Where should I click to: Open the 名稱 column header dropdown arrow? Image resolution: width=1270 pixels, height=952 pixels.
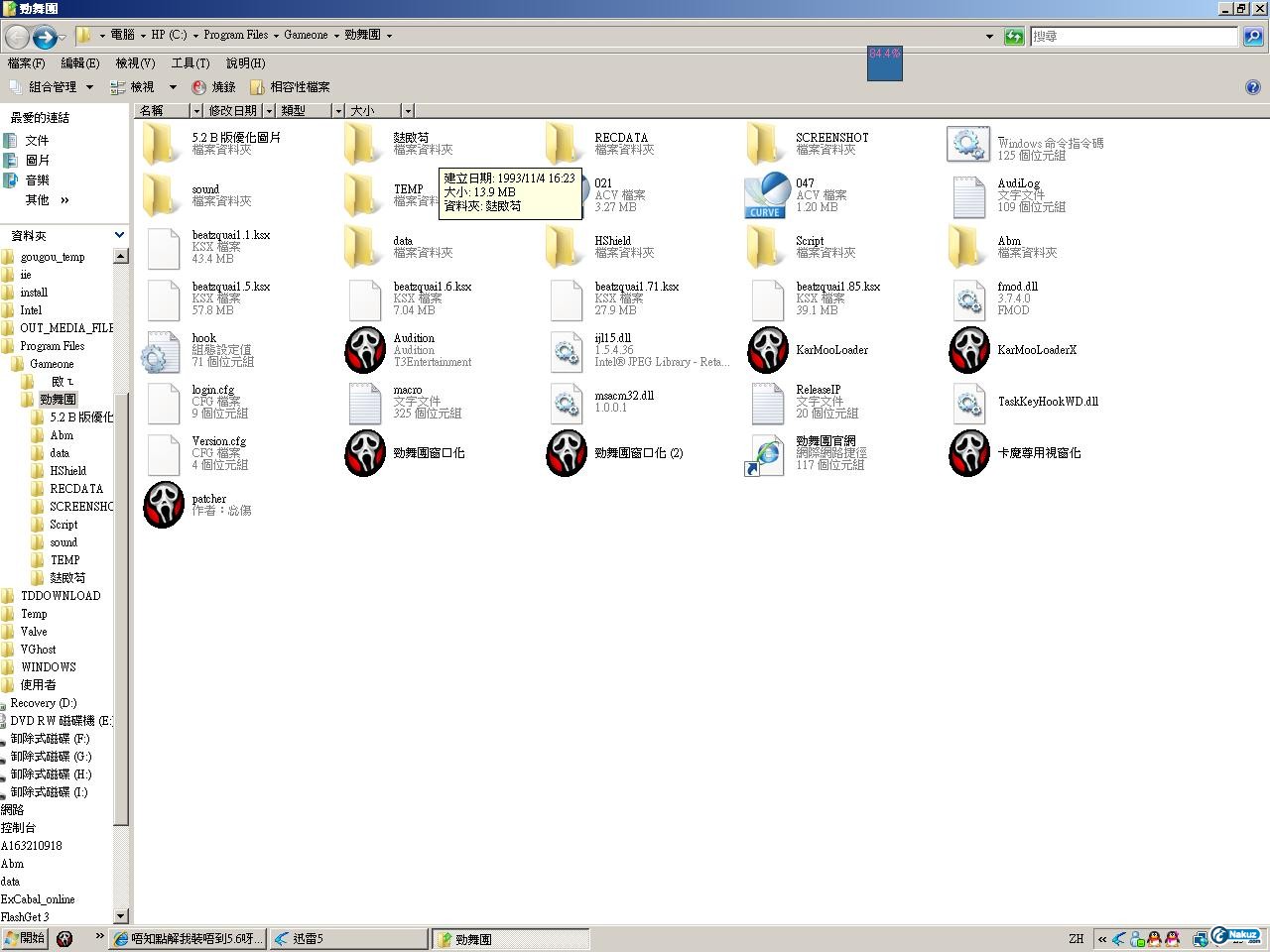tap(196, 111)
